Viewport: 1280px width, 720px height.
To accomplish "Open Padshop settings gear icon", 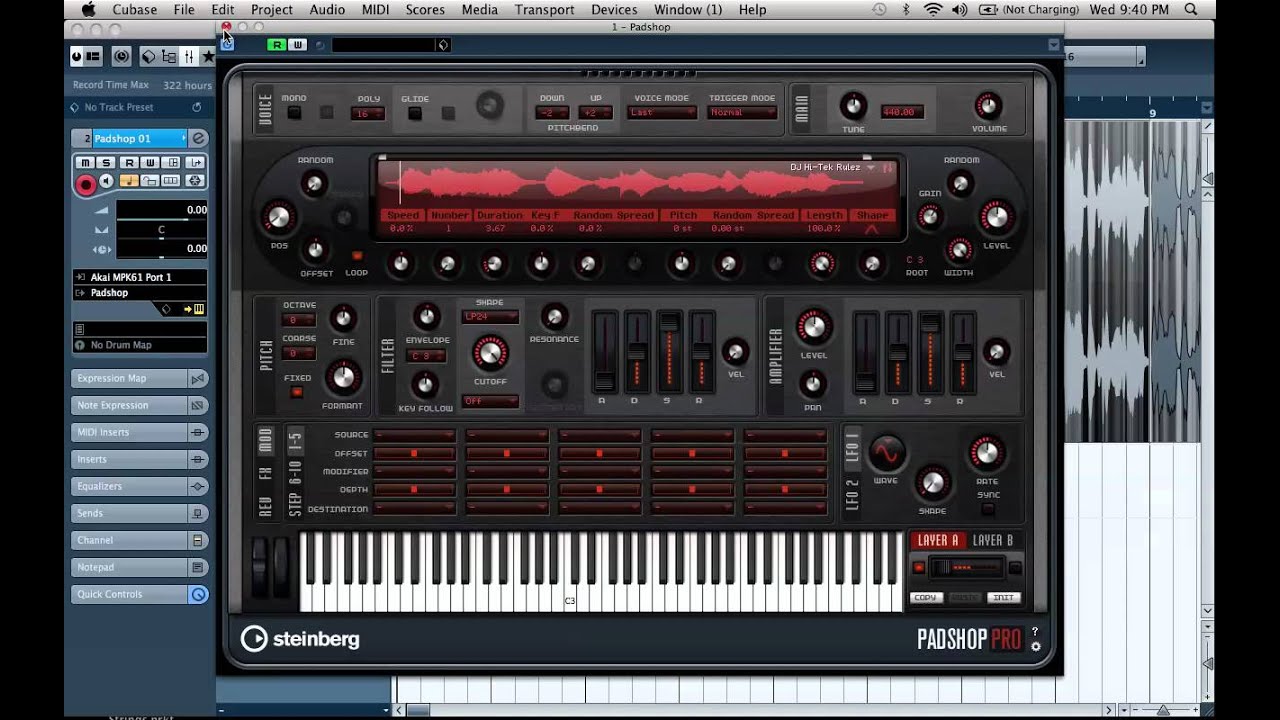I will (1035, 646).
